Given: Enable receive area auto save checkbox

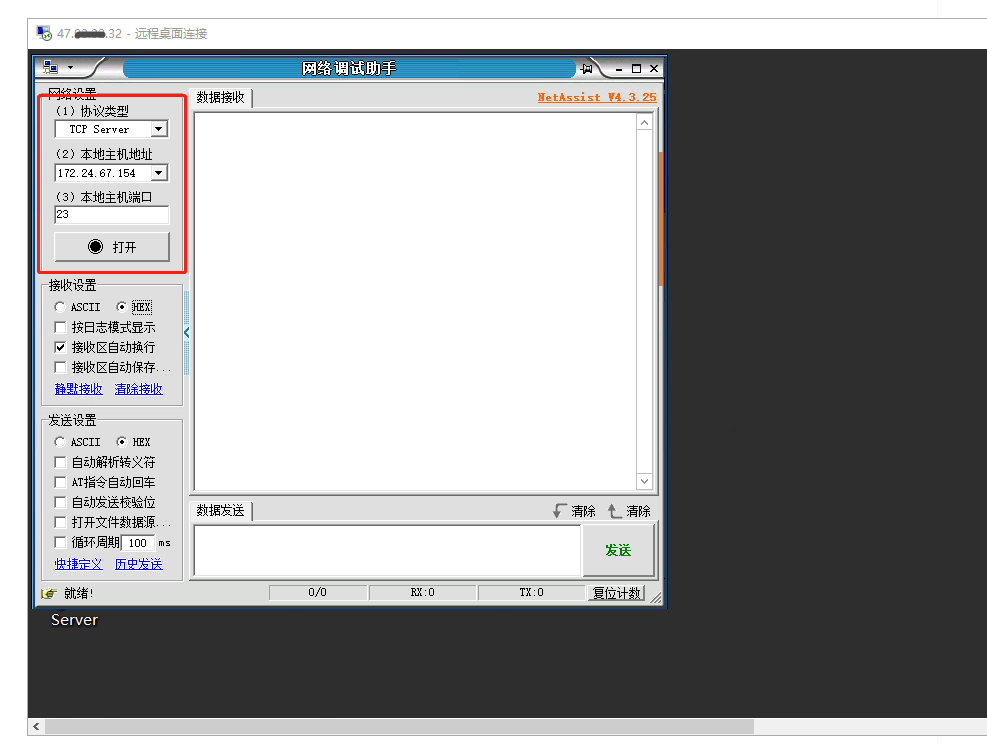Looking at the screenshot, I should (x=60, y=368).
